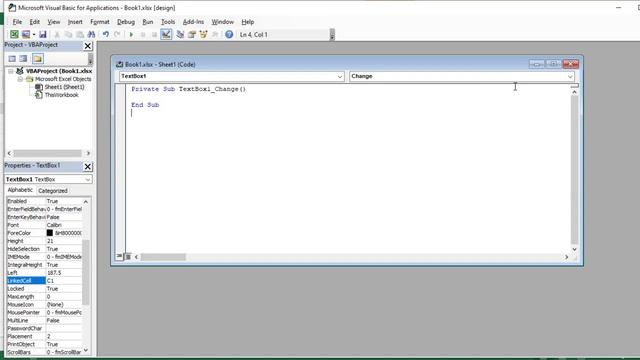Toggle Design Mode in the toolbar

click(166, 35)
